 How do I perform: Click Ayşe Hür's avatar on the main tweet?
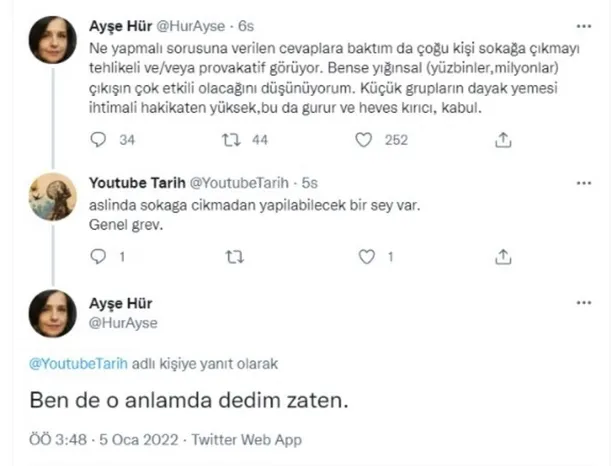(x=52, y=313)
